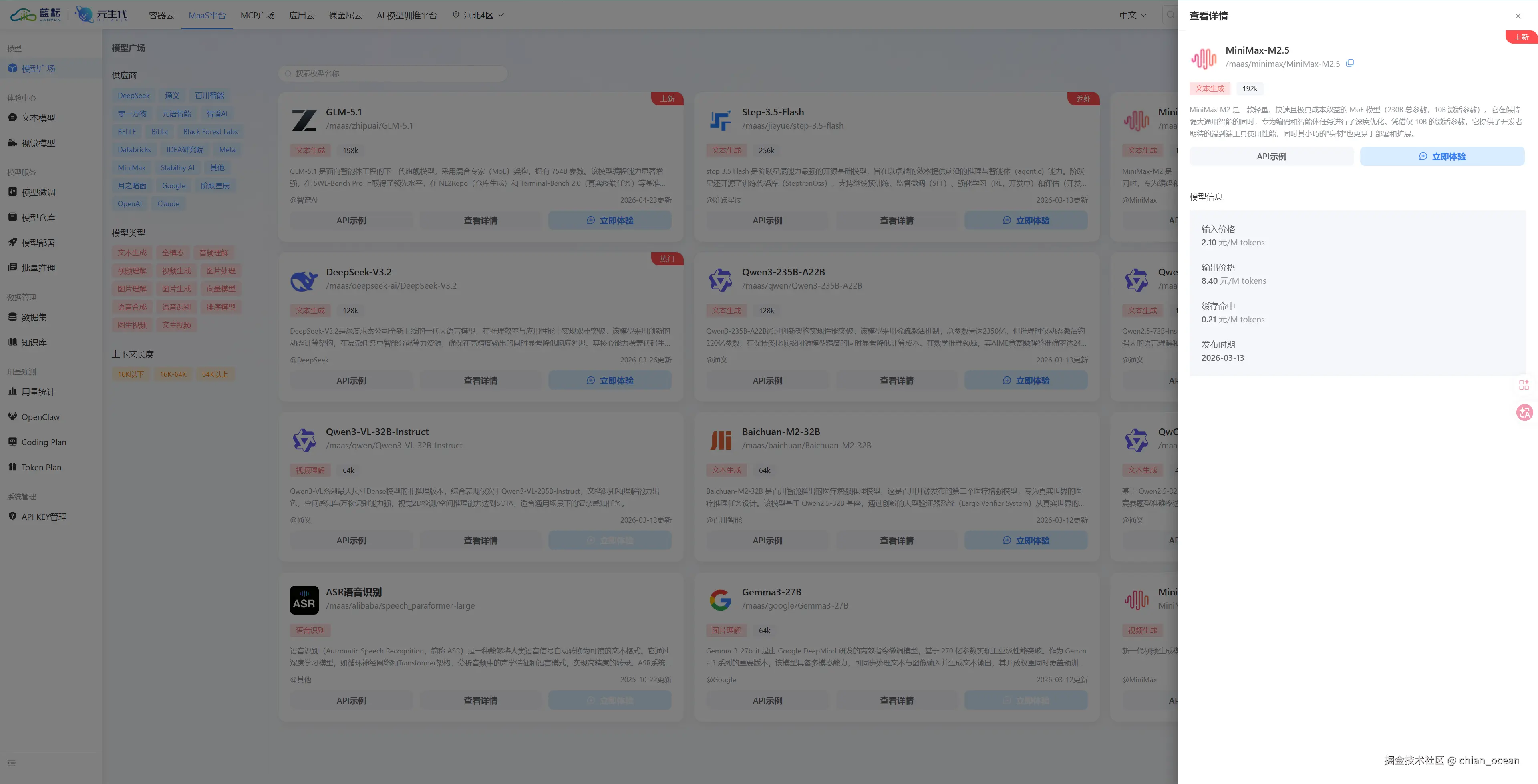The height and width of the screenshot is (784, 1538).
Task: Click the 知识库 book icon
Action: click(12, 342)
